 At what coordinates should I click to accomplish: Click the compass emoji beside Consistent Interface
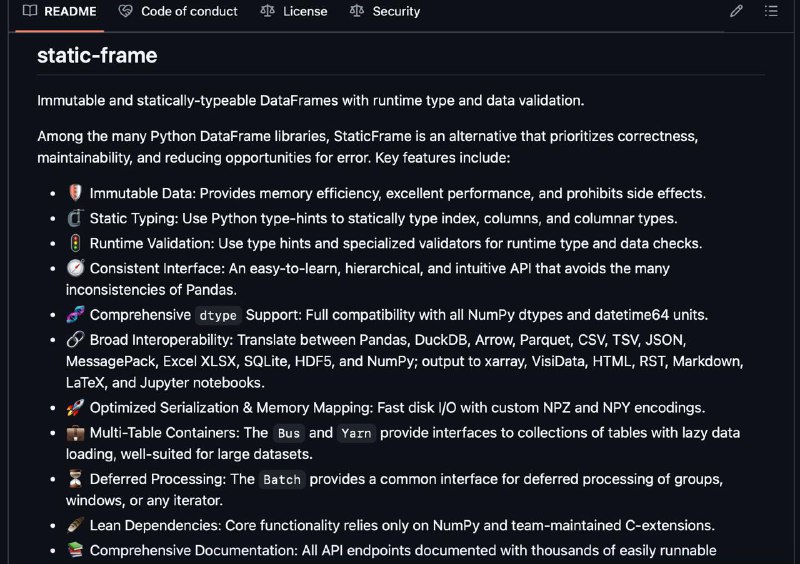coord(75,268)
